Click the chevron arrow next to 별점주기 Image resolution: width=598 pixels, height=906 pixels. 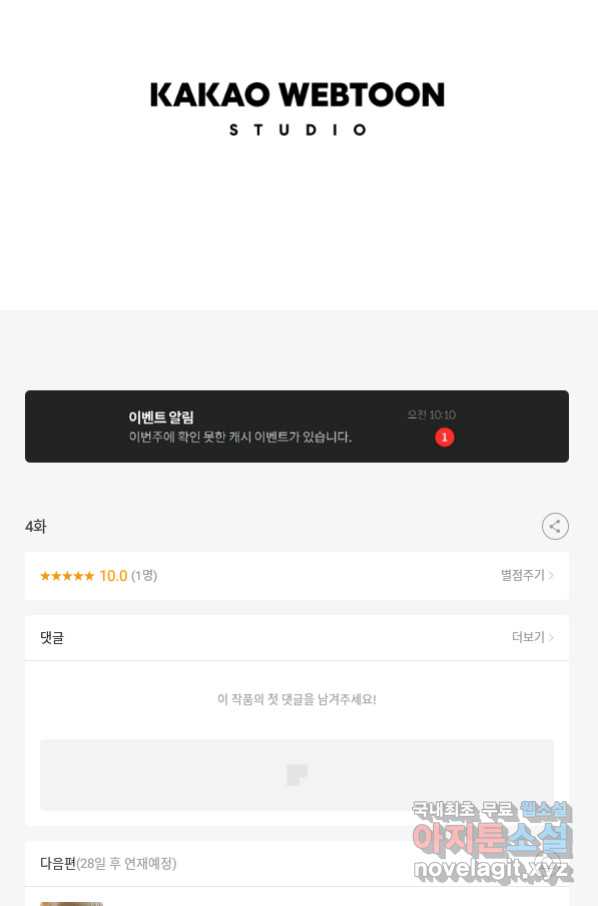[x=551, y=575]
